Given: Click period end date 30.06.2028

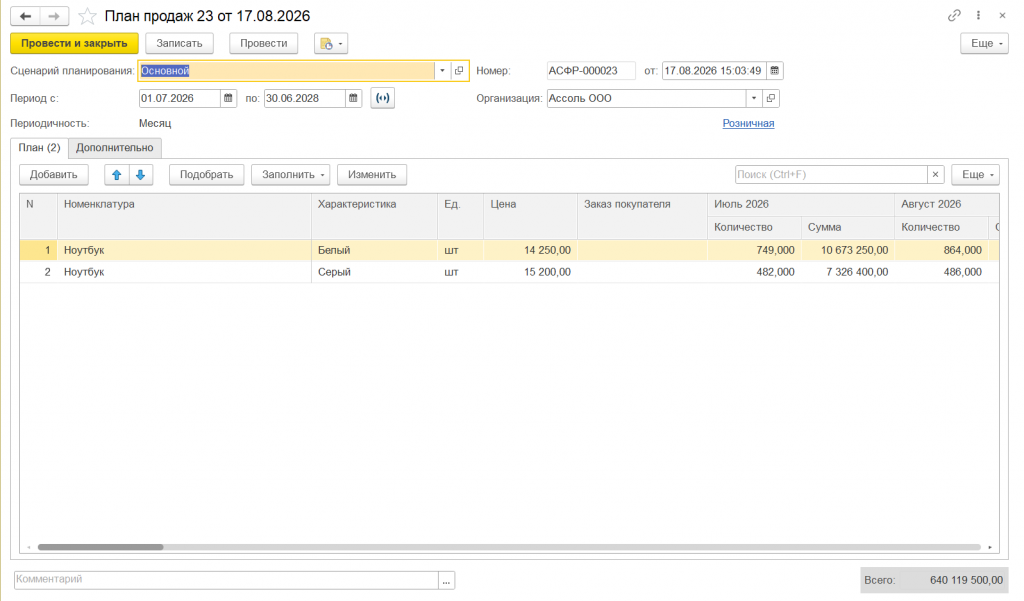Looking at the screenshot, I should pos(304,98).
